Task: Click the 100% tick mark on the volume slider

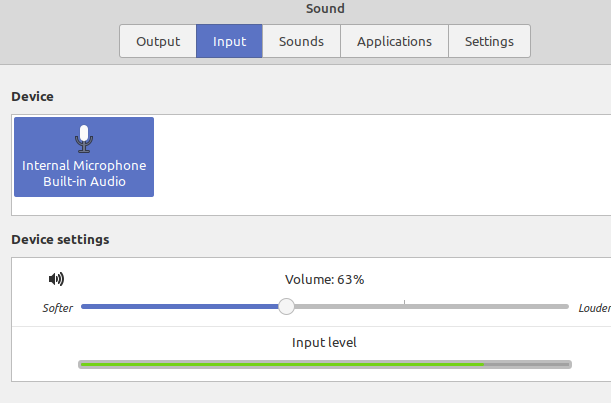Action: pos(404,302)
